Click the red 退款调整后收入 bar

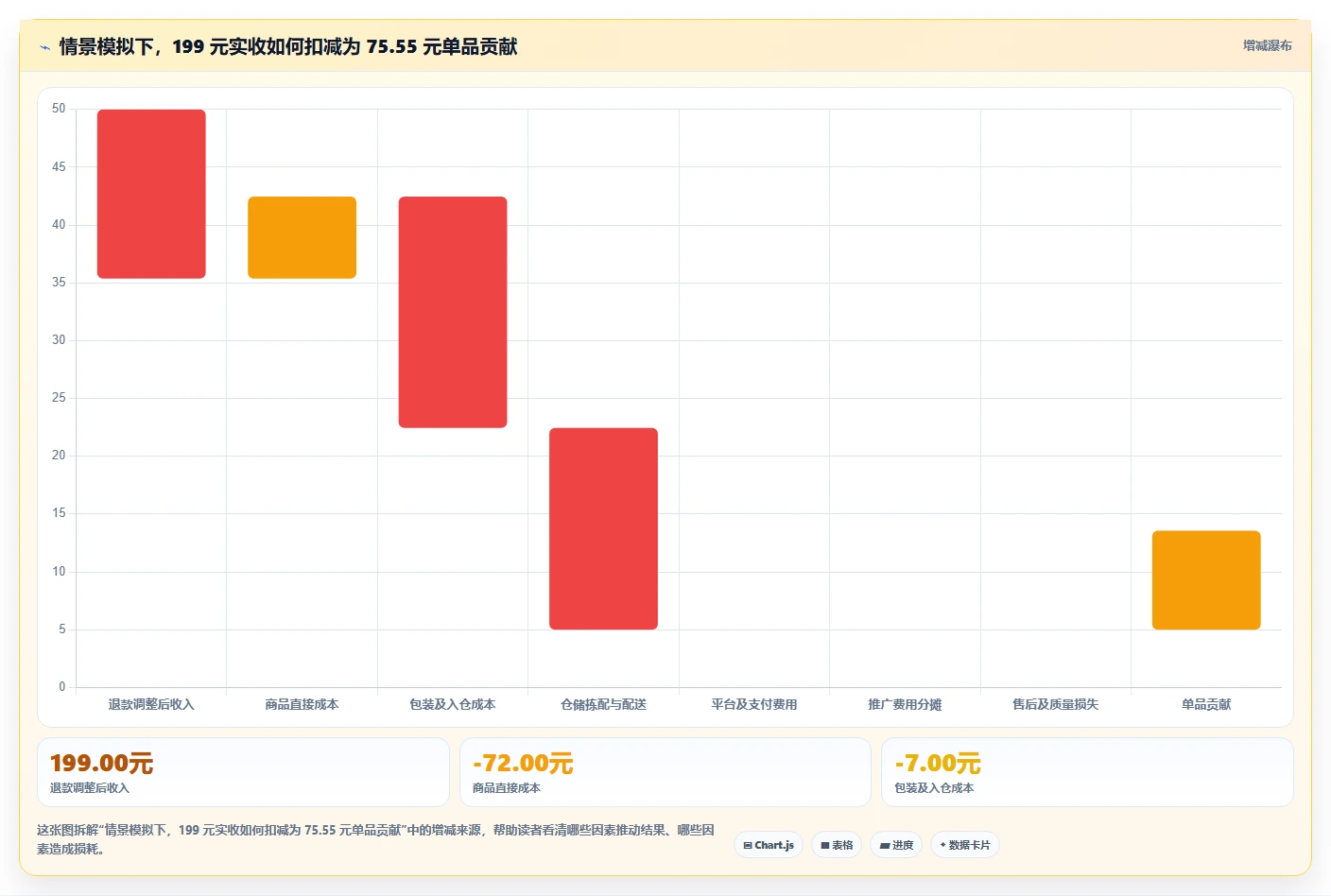(x=151, y=194)
